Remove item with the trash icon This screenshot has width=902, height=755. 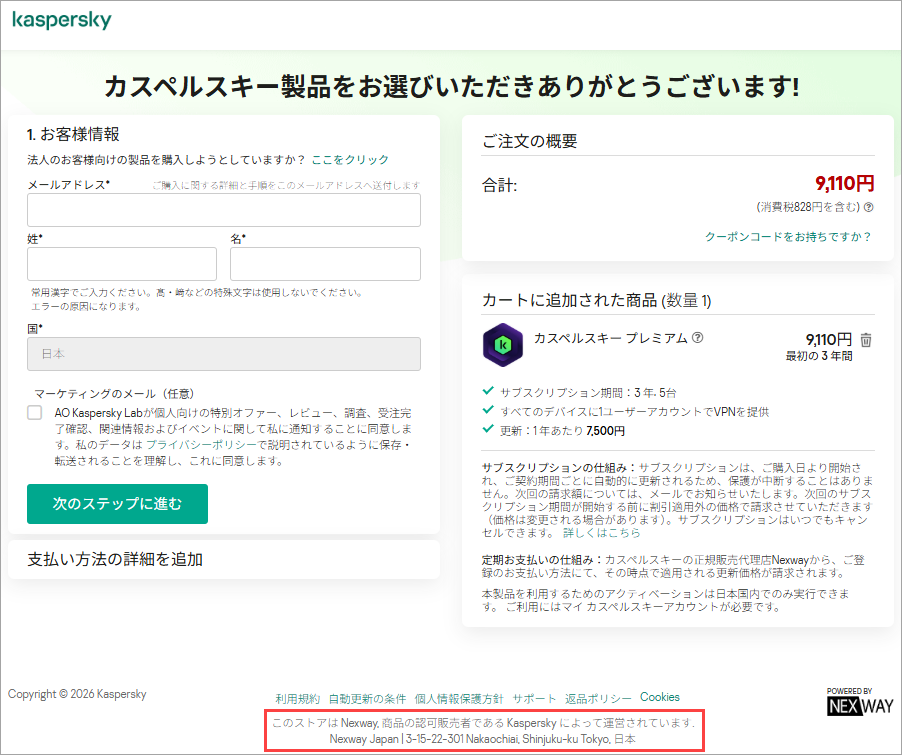pos(866,340)
